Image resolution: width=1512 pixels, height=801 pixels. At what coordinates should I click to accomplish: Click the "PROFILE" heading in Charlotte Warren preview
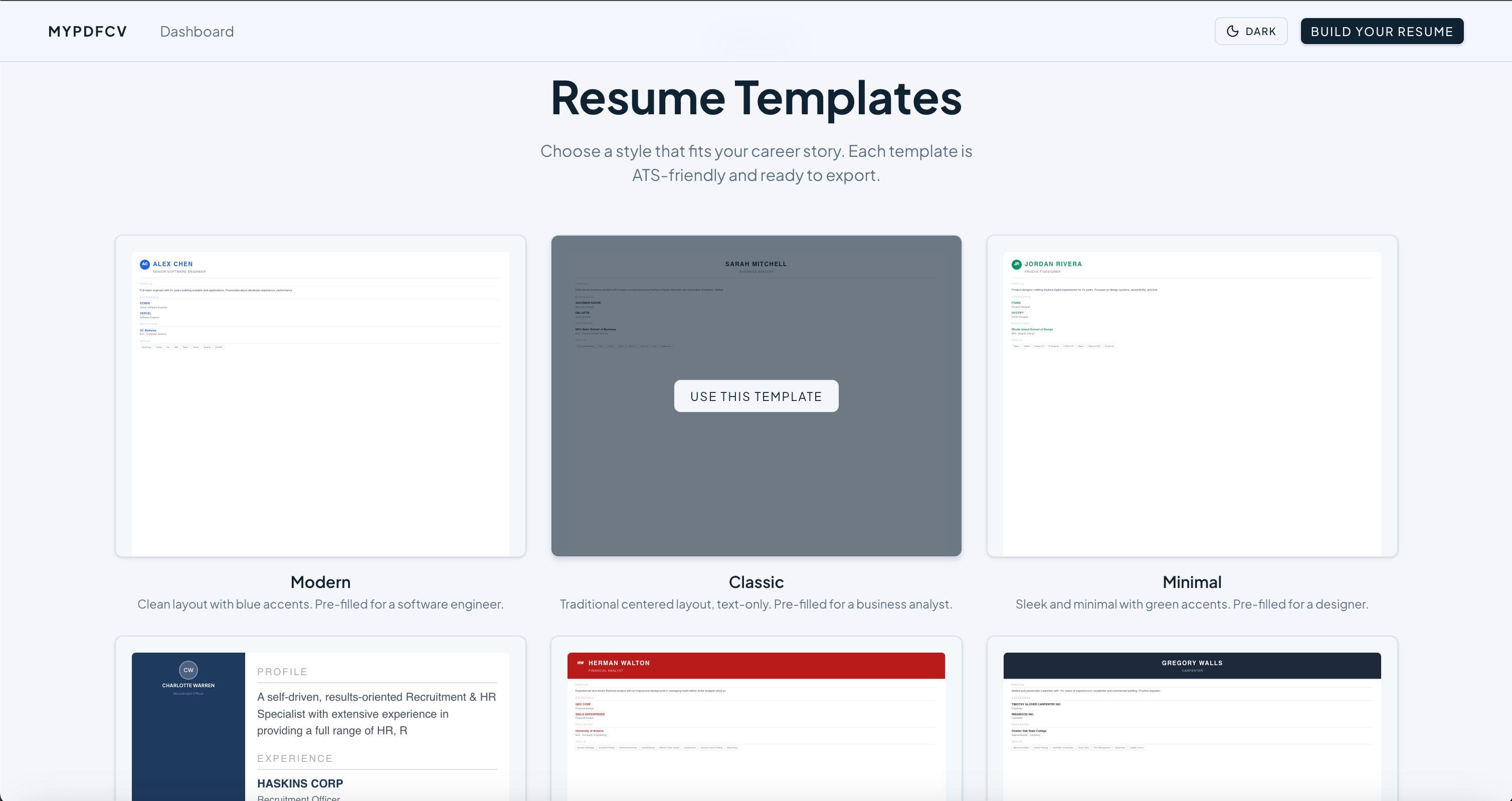pyautogui.click(x=282, y=672)
